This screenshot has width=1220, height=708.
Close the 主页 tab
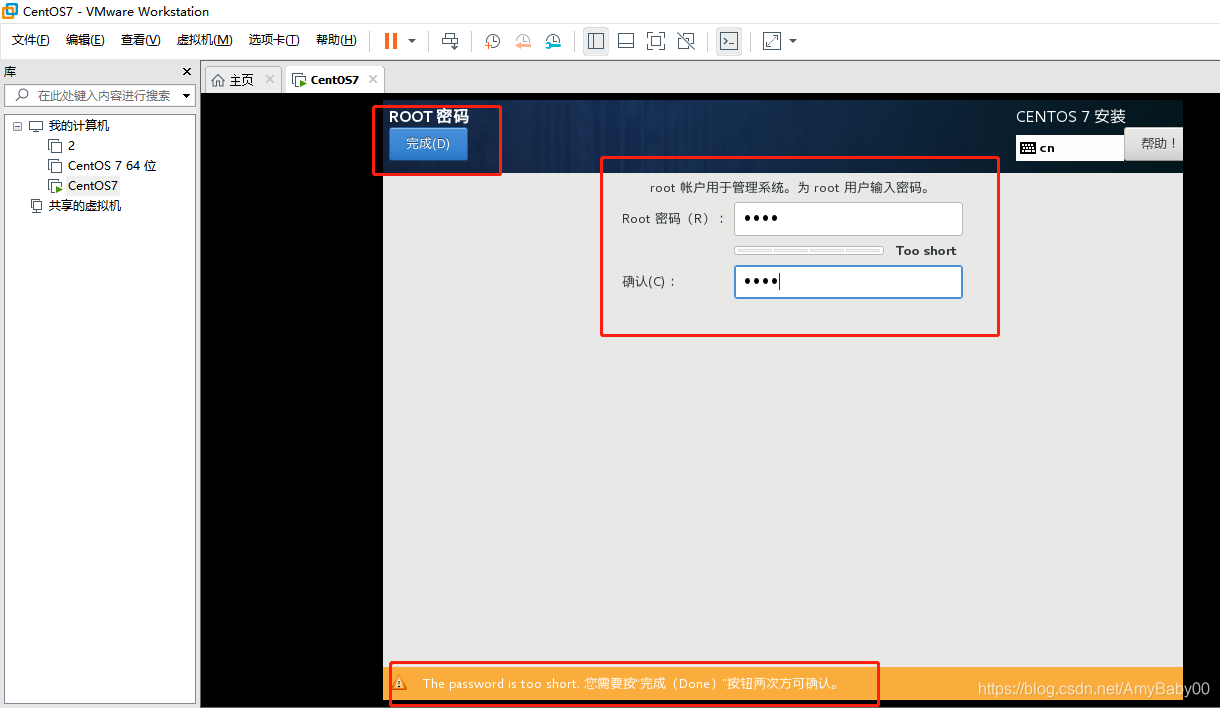point(270,79)
